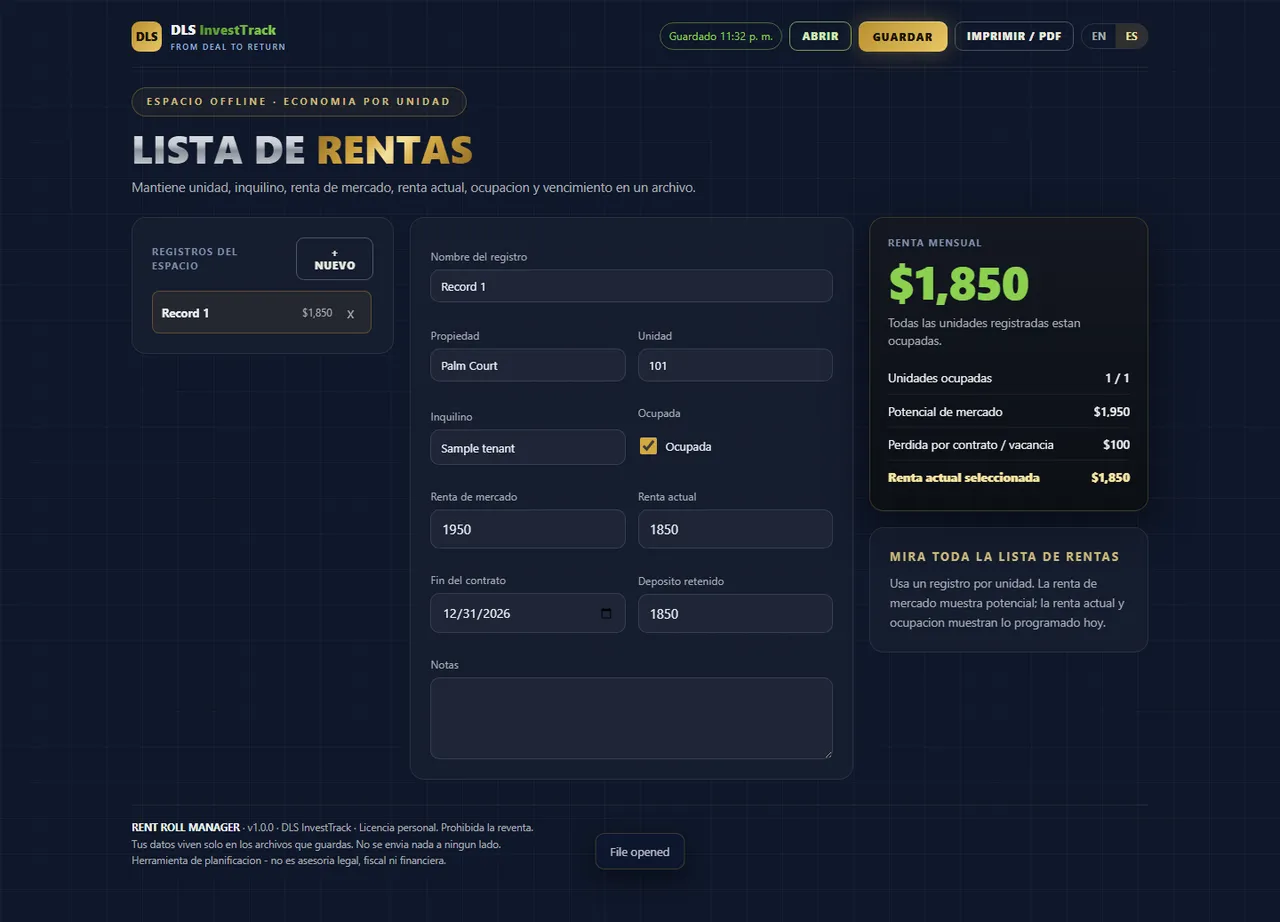Open IMPRIMIR / PDF
The height and width of the screenshot is (922, 1280).
click(1014, 36)
